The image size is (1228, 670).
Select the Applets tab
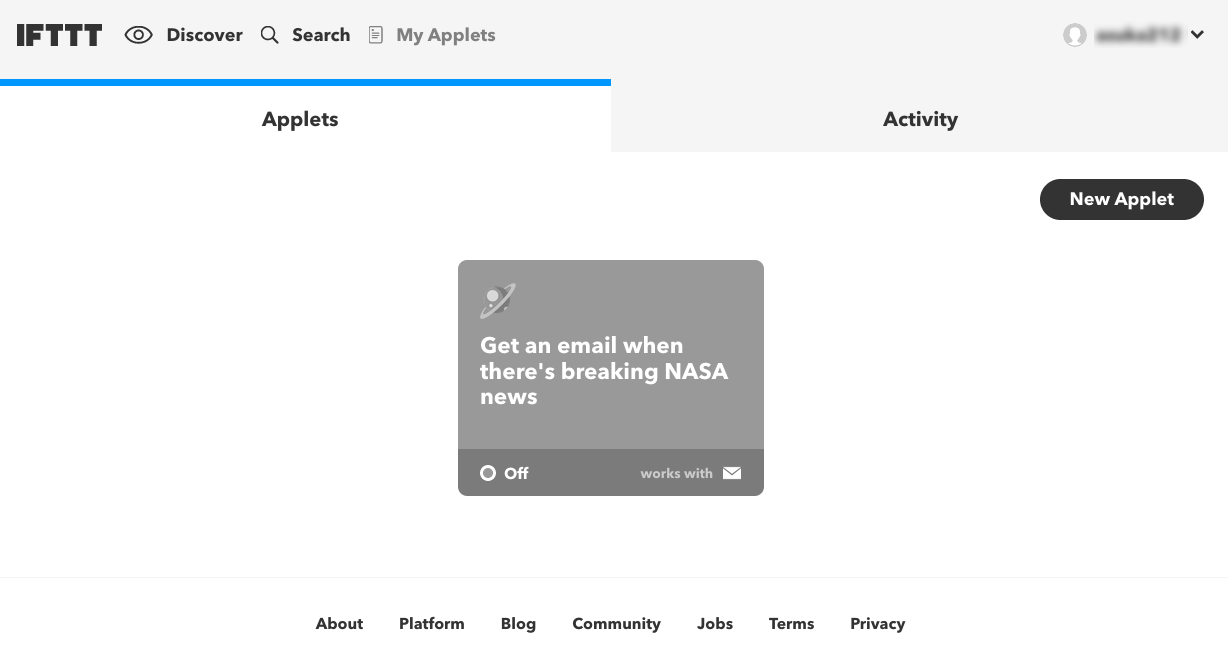[300, 119]
